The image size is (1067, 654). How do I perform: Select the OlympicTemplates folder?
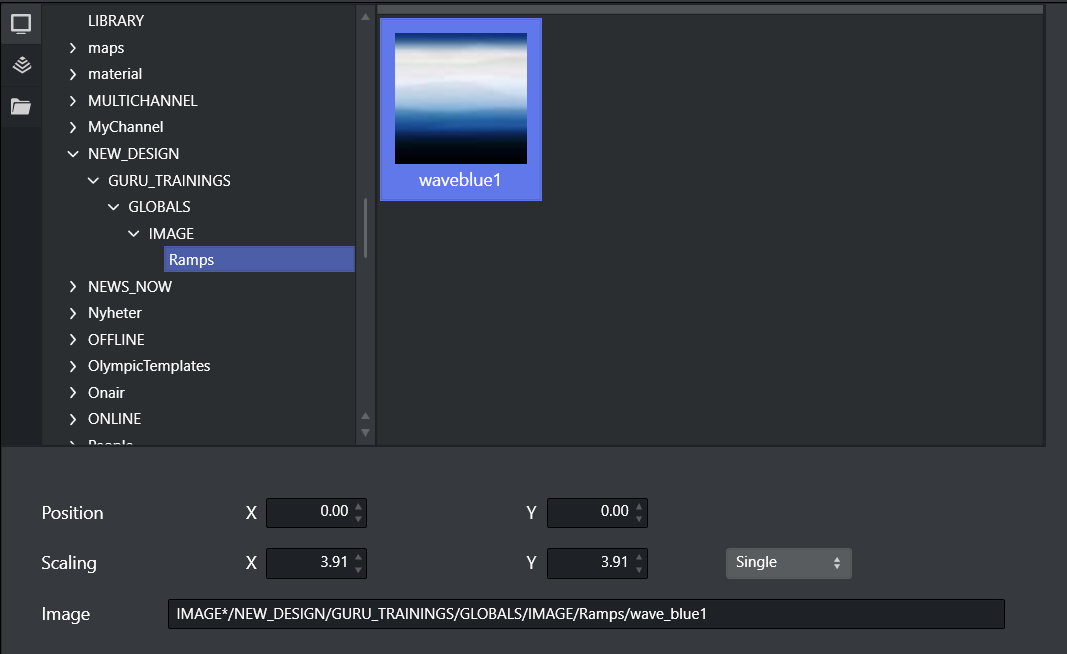tap(149, 366)
